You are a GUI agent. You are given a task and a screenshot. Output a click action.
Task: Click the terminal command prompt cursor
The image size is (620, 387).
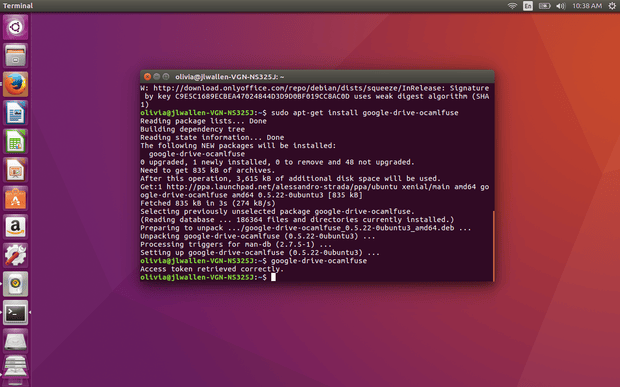click(273, 277)
